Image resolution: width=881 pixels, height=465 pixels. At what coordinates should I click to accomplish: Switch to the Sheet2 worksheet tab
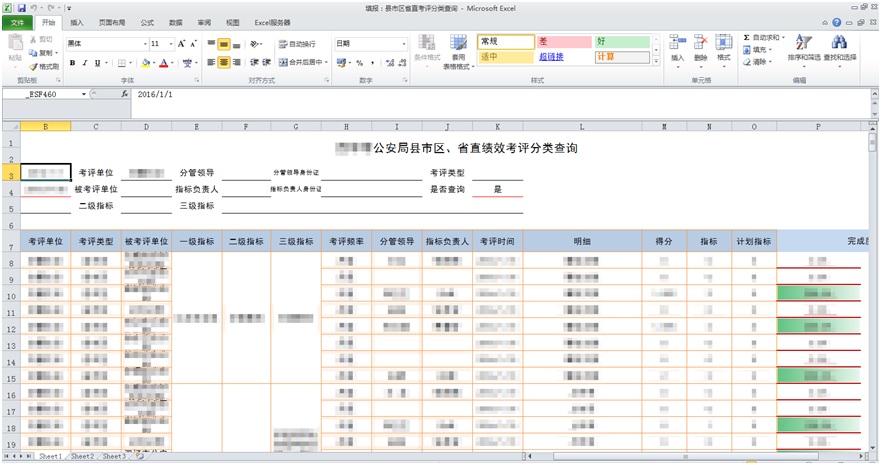[81, 456]
